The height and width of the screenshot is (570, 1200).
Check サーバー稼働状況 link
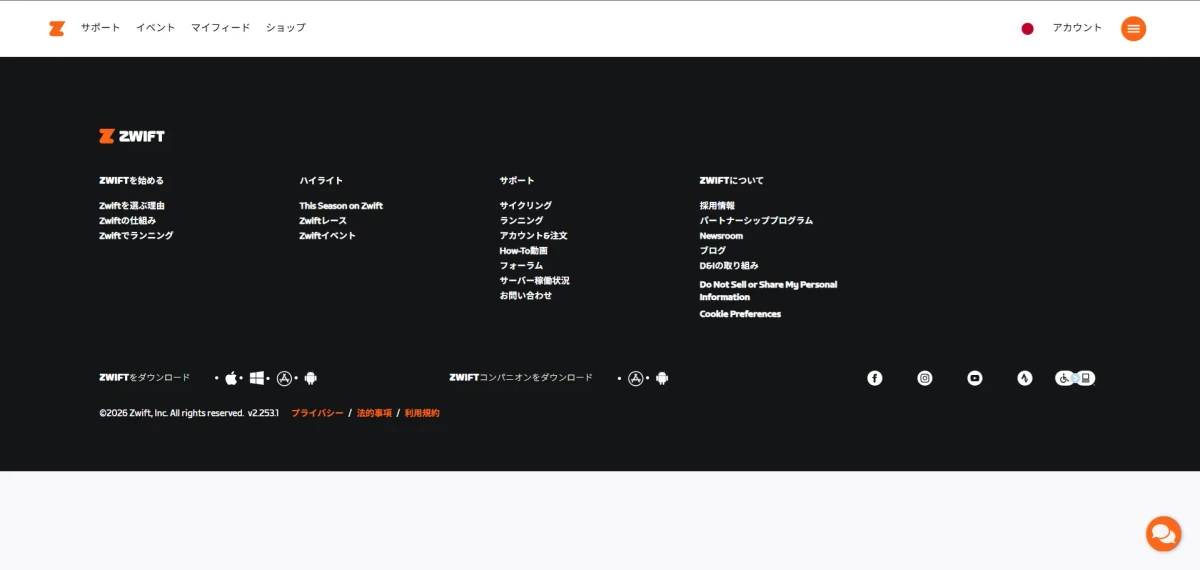pos(535,281)
